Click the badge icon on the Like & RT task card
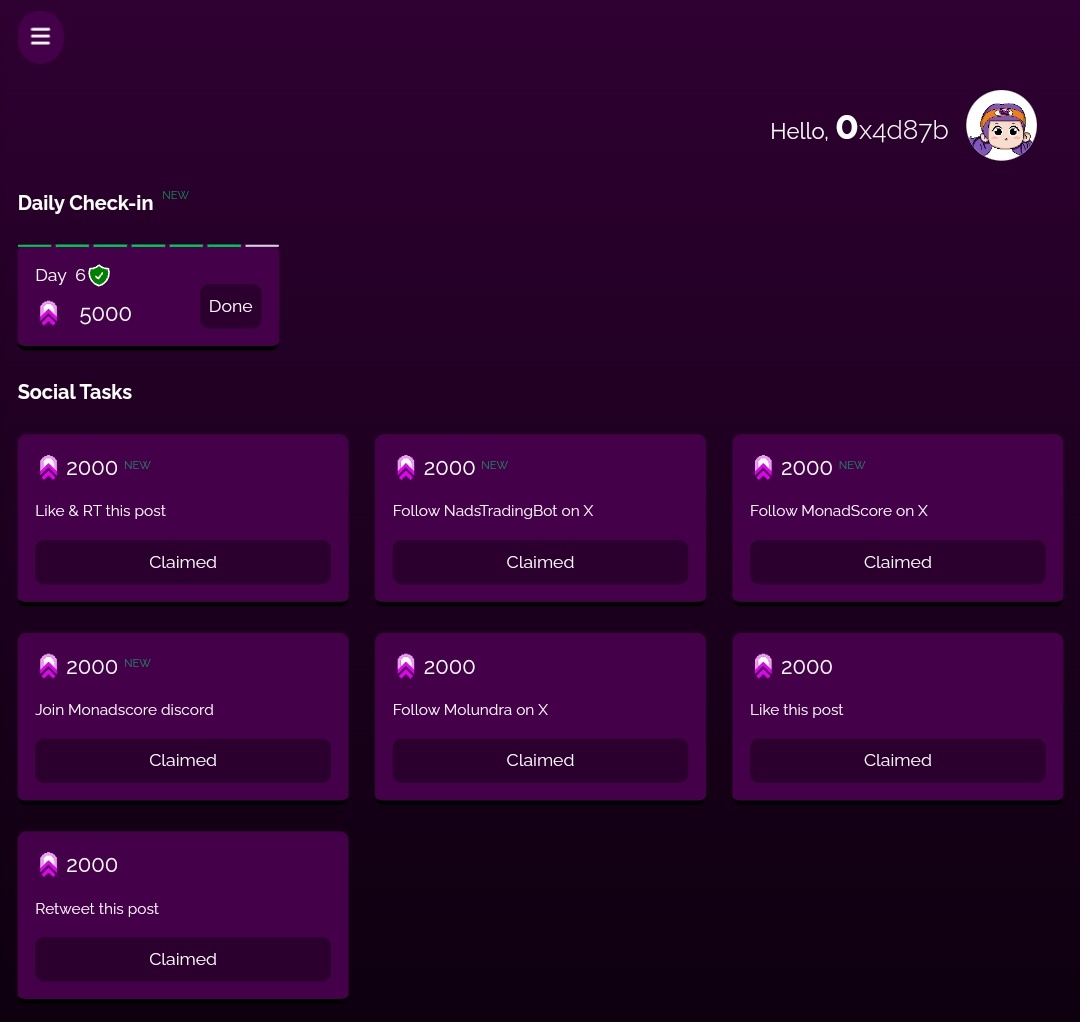 point(48,467)
